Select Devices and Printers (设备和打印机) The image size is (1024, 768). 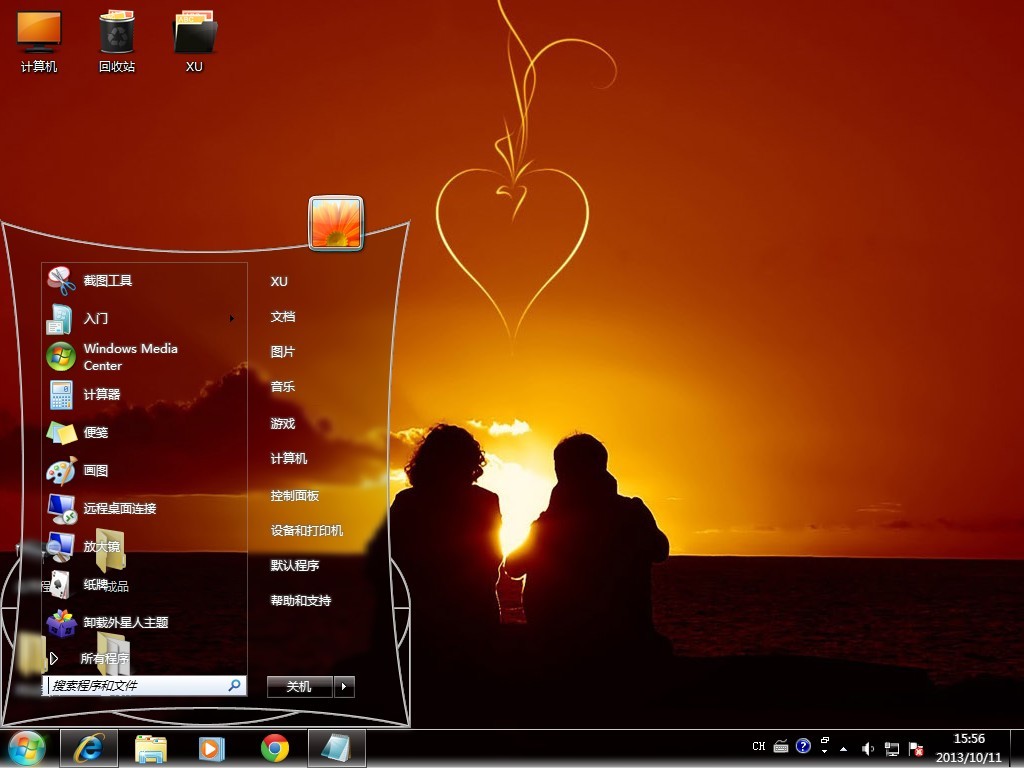307,531
